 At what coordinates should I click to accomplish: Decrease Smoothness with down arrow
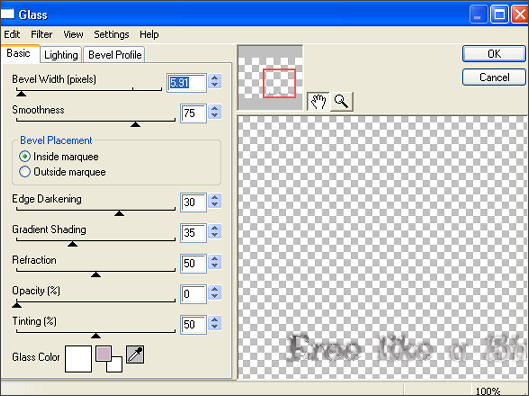tap(215, 115)
